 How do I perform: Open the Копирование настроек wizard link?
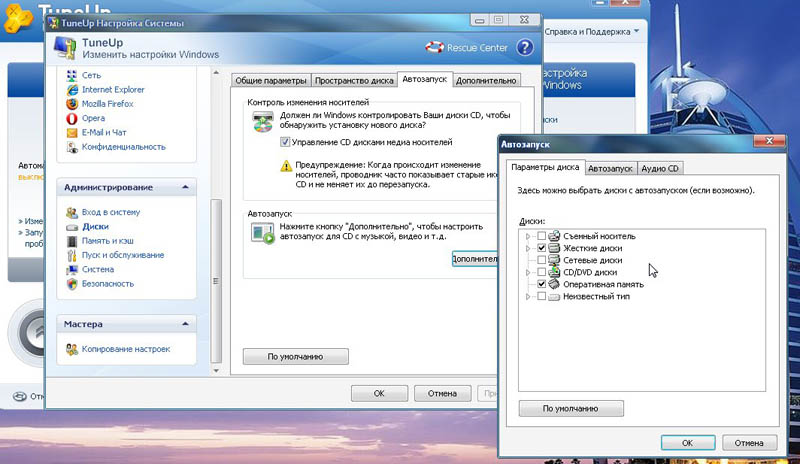pos(126,349)
